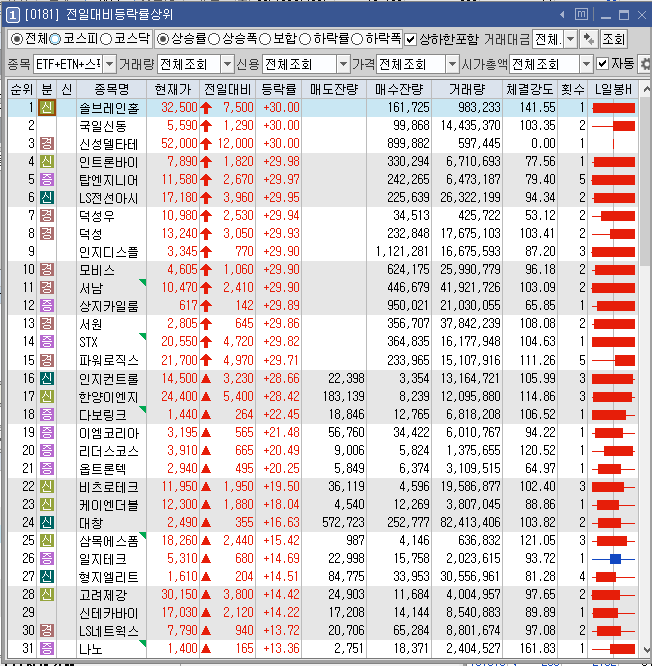Click the 증 badge on 탑엔지니어 row
Screen dimensions: 652x666
47,179
